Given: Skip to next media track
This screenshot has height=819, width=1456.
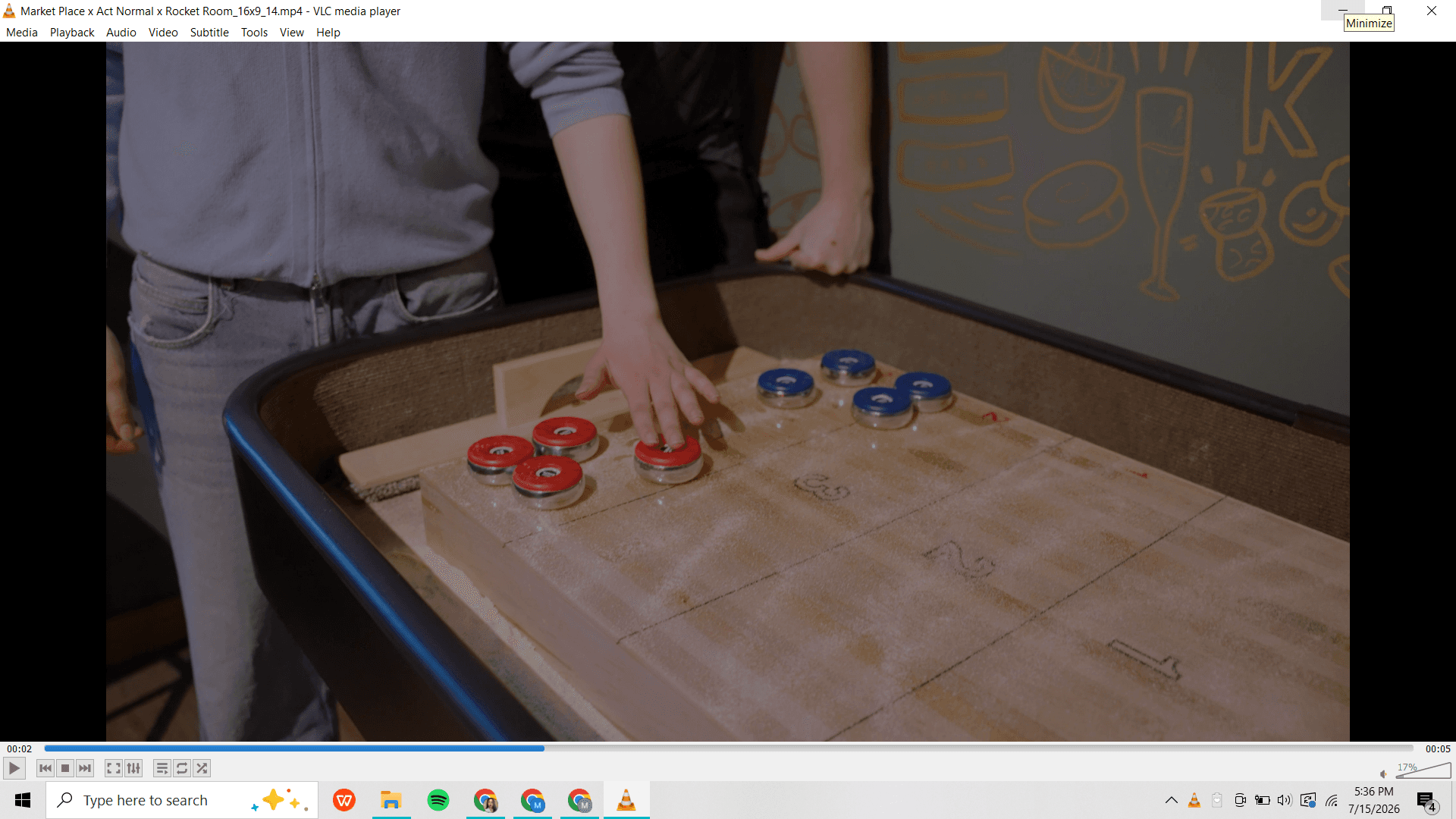Looking at the screenshot, I should pyautogui.click(x=85, y=768).
